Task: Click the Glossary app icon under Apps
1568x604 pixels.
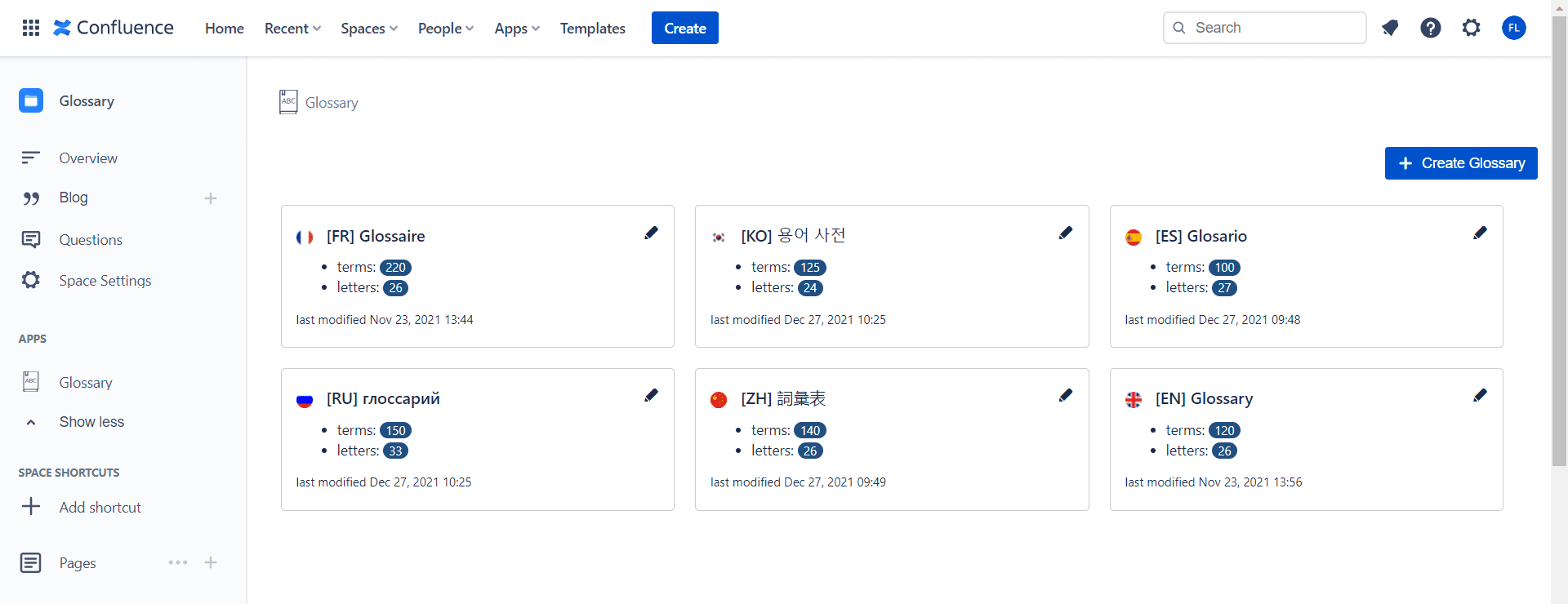Action: point(31,381)
